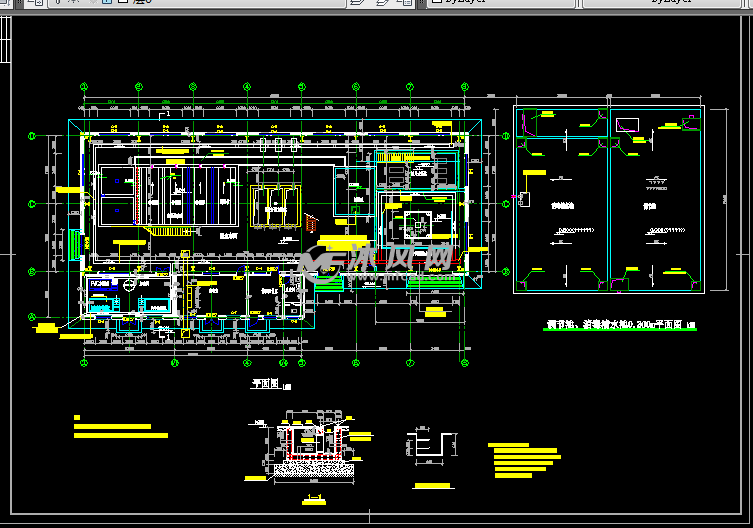Select the yellow notes block at bottom left
Viewport: 753px width, 528px height.
point(121,427)
